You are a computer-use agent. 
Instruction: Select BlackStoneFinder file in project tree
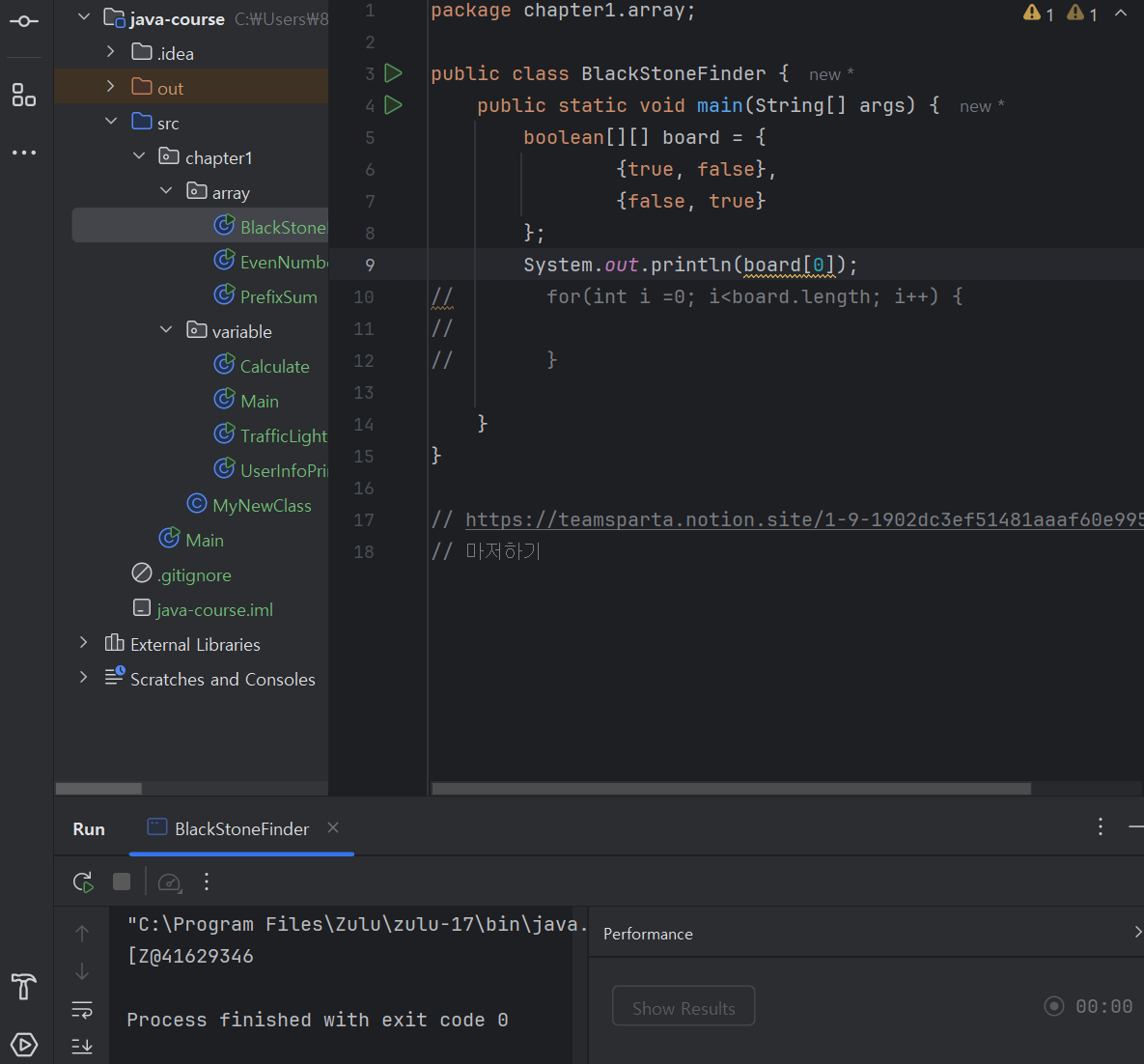(200, 226)
